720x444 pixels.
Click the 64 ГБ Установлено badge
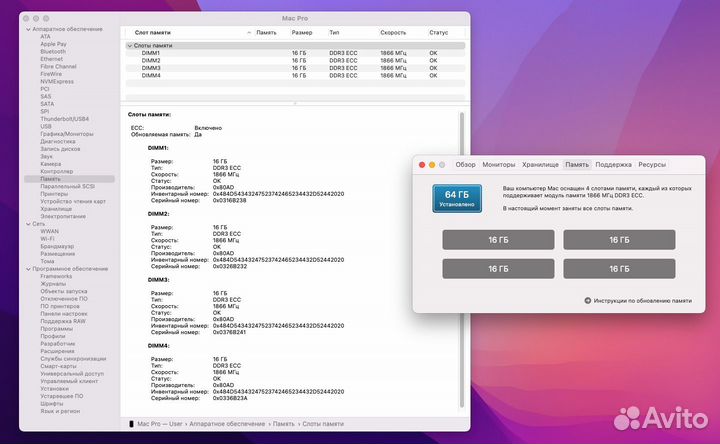tap(457, 198)
